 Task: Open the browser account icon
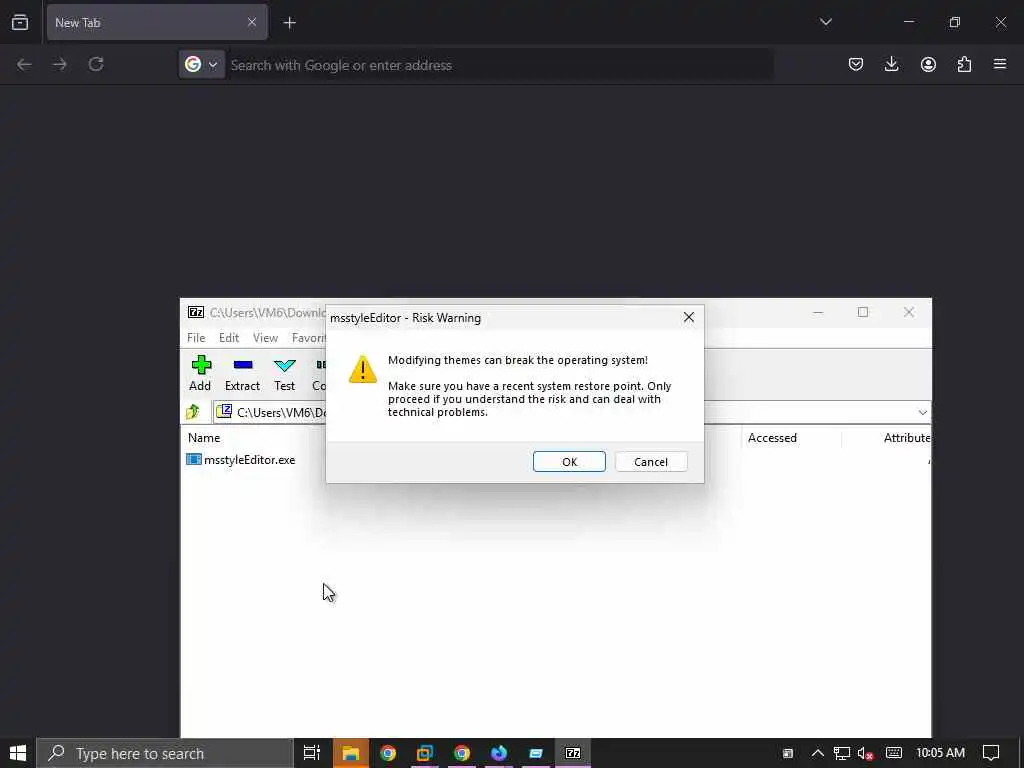pos(928,64)
